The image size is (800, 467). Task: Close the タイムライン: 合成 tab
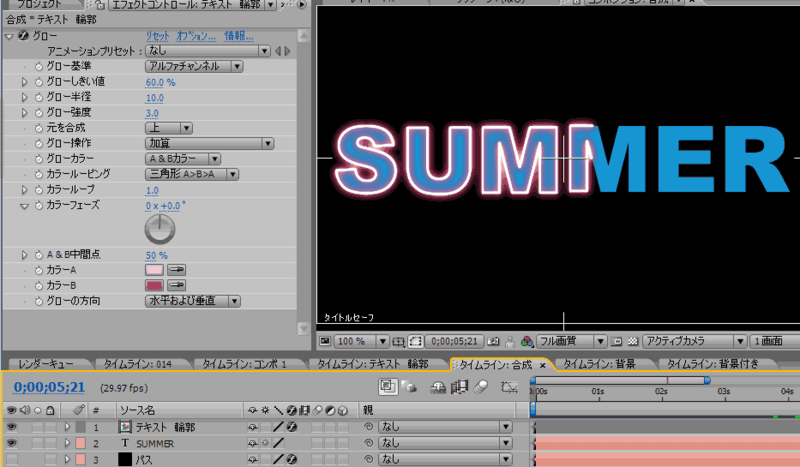[x=543, y=365]
